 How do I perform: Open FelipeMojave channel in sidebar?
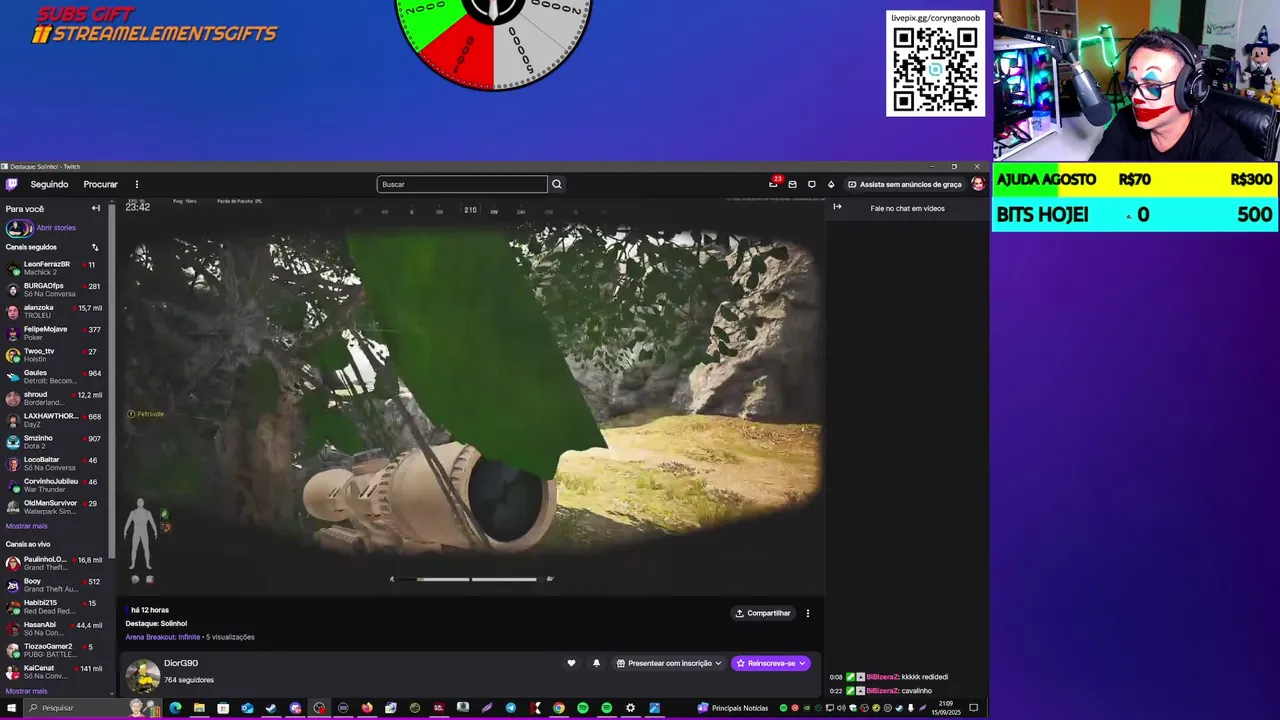coord(56,333)
